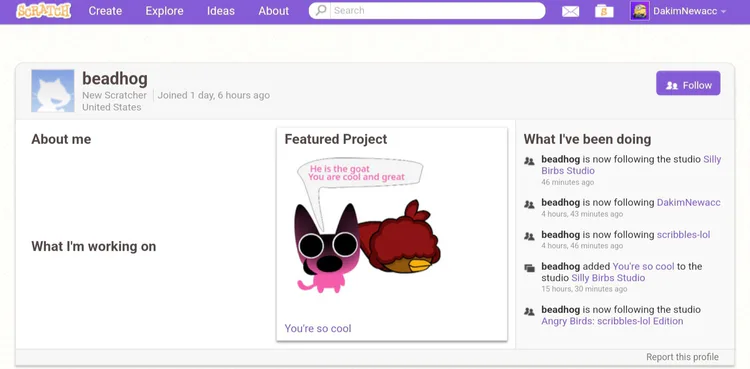The image size is (750, 369).
Task: Click follow icon beside Angry Birds studio activity
Action: point(529,311)
